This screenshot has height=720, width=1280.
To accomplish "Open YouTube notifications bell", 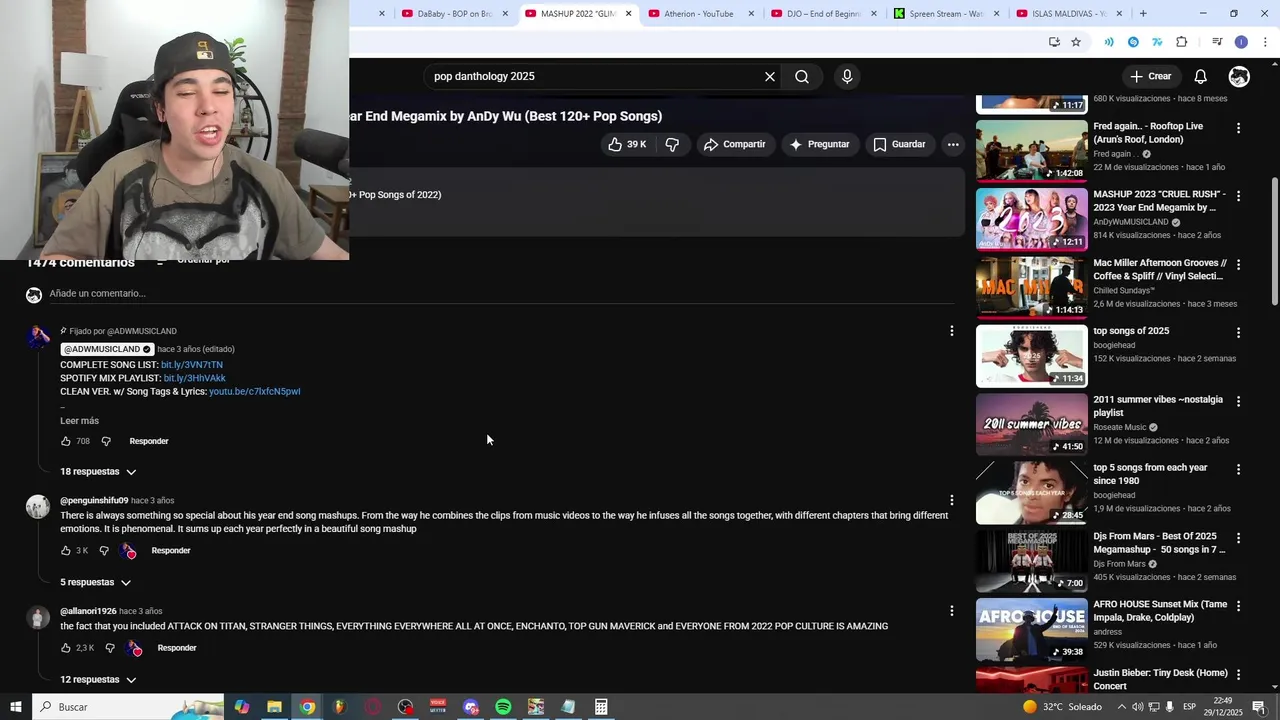I will (1201, 76).
